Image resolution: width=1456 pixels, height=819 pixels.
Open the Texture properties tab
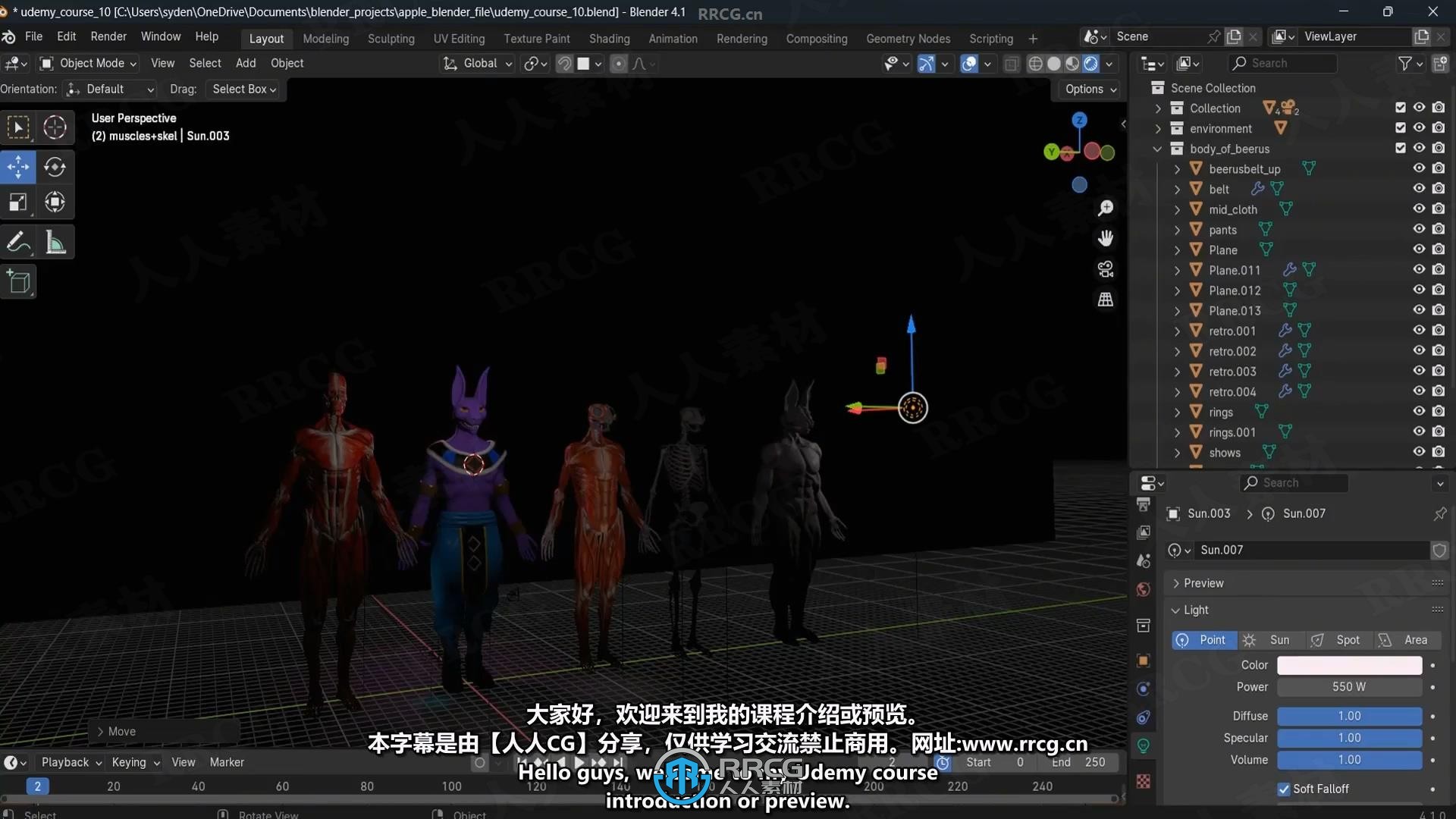(1144, 782)
